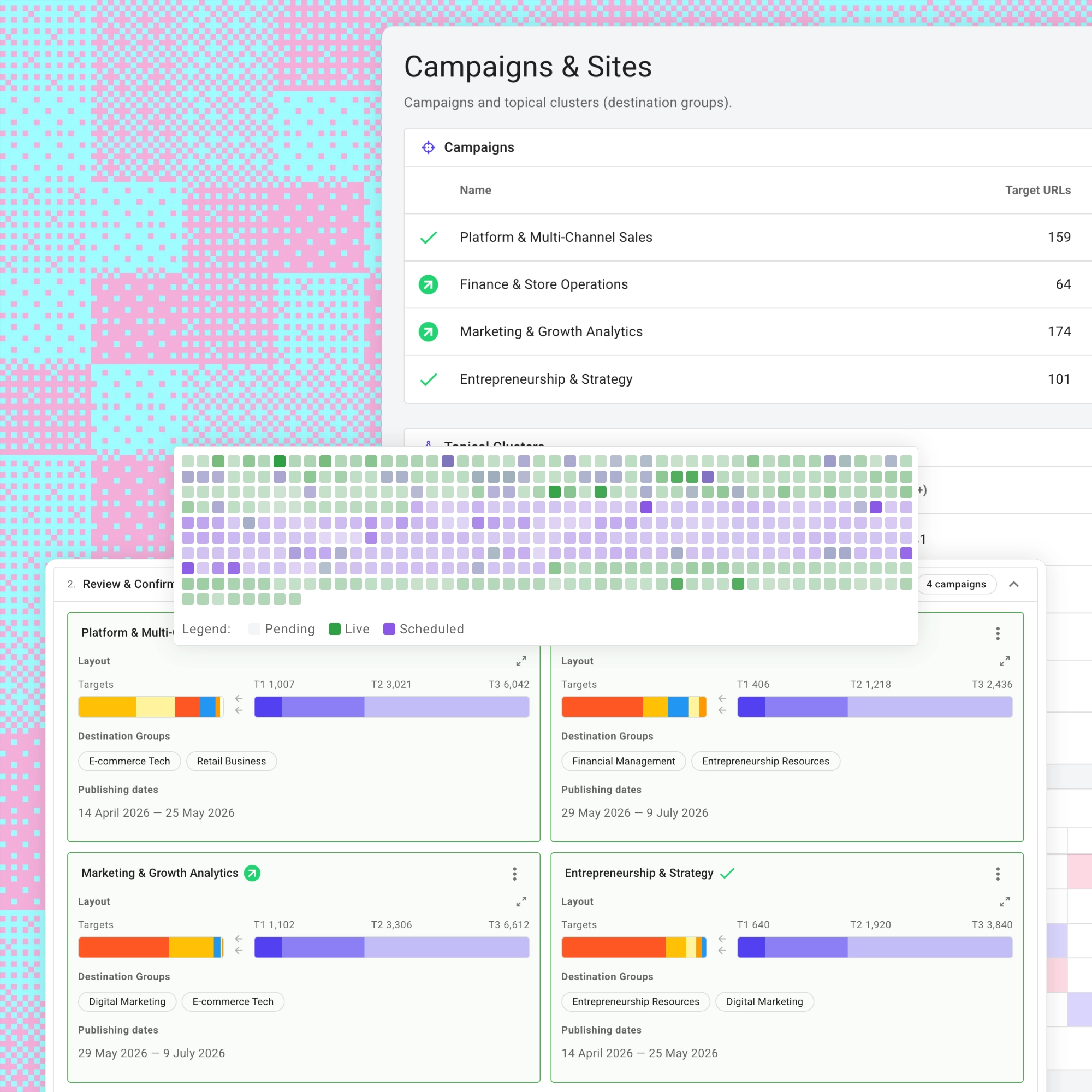The height and width of the screenshot is (1092, 1092).
Task: Click Targets color bar on Platform card
Action: 151,707
